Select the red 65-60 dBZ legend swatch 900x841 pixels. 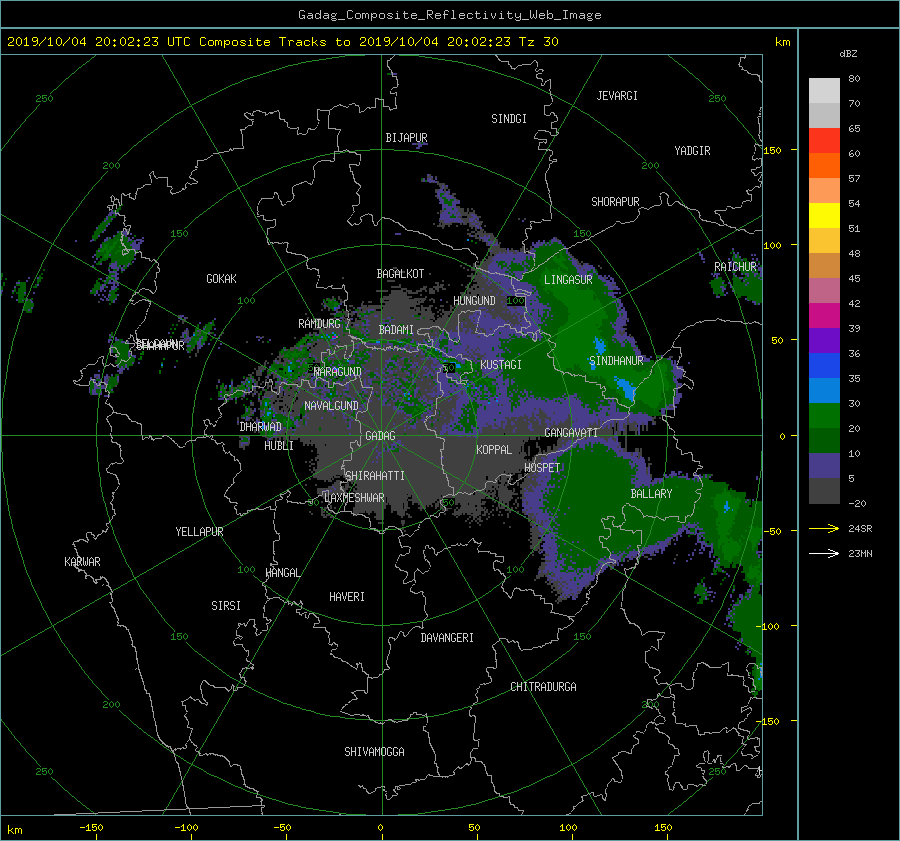824,141
